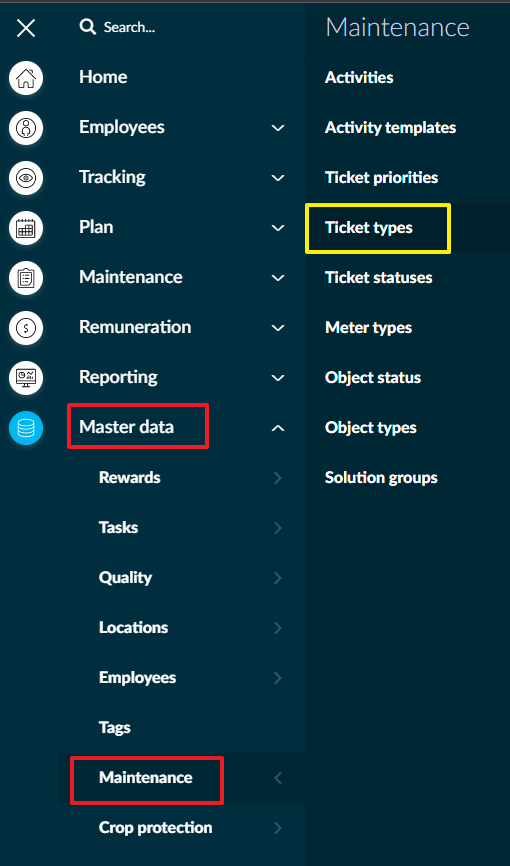Click the Master data database icon

point(26,427)
